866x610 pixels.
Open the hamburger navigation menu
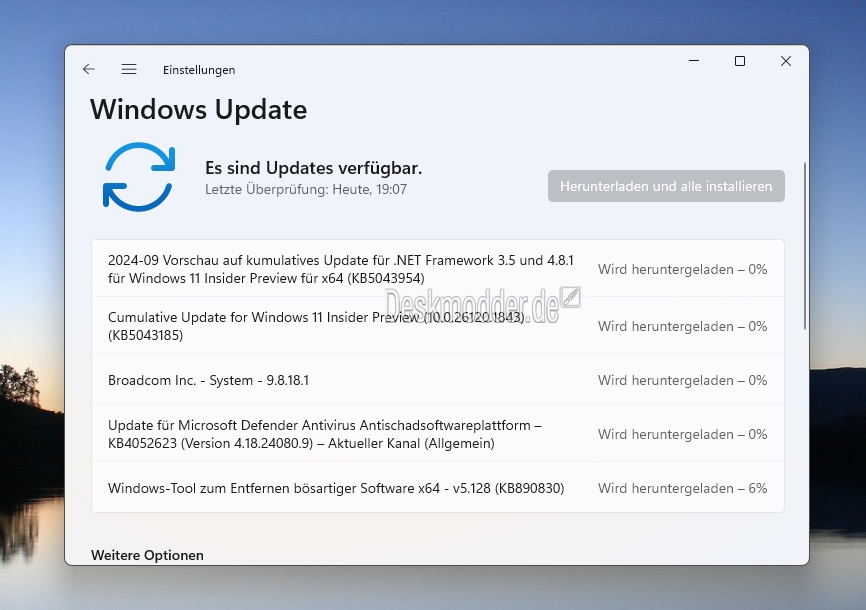coord(129,69)
